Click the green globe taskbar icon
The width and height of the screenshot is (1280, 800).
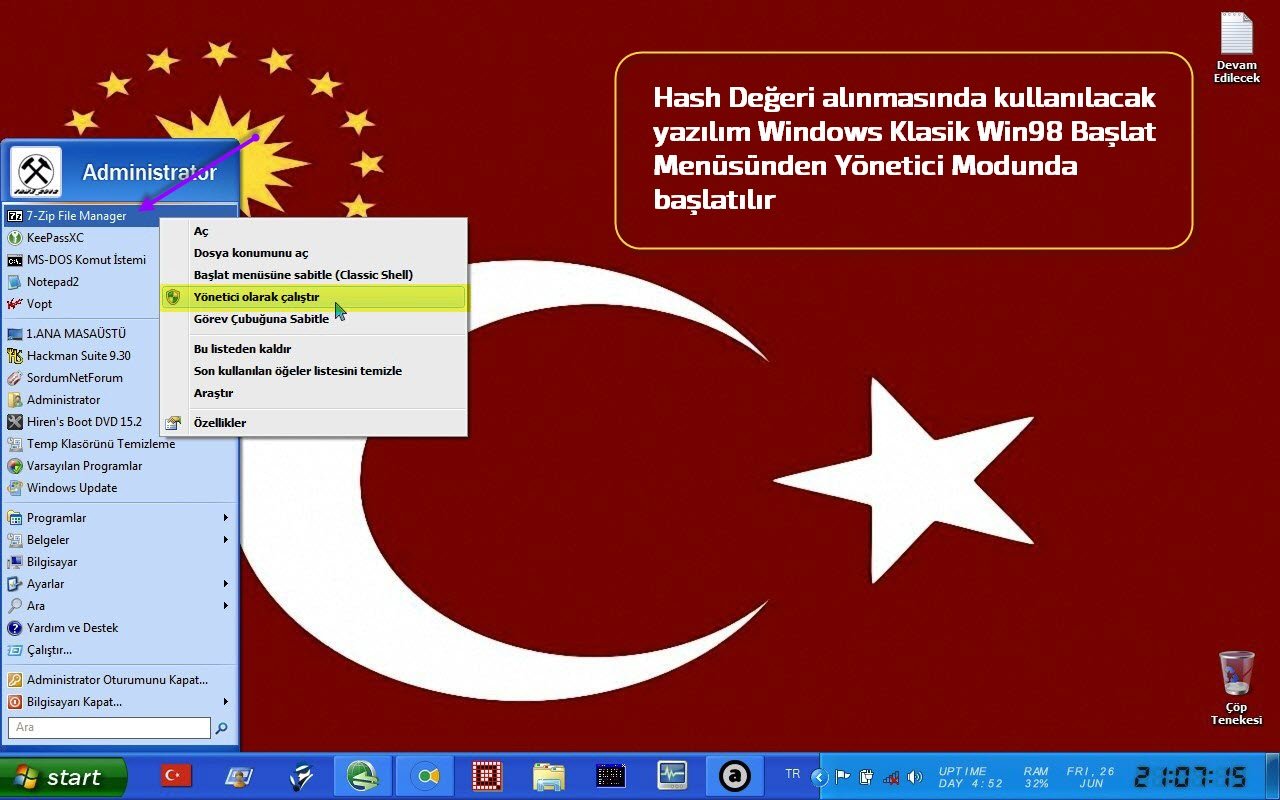(x=362, y=775)
